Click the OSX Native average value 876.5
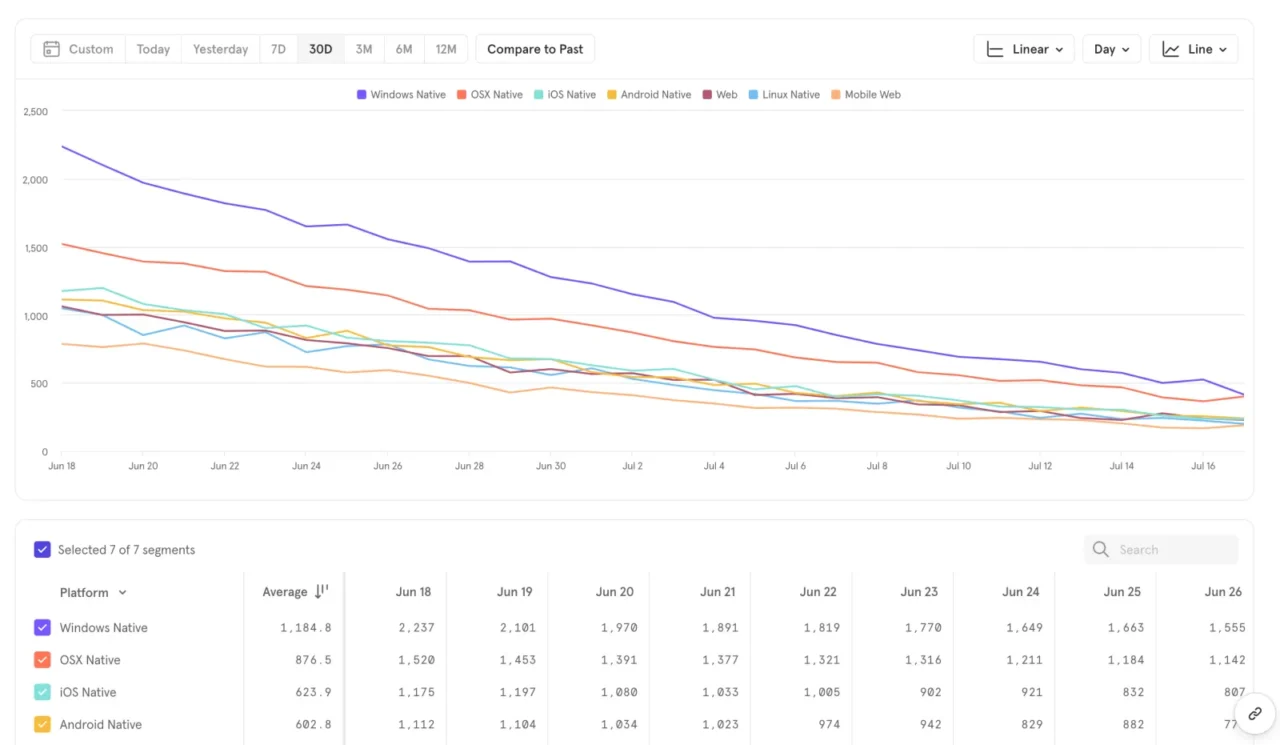The height and width of the screenshot is (745, 1280). click(313, 660)
